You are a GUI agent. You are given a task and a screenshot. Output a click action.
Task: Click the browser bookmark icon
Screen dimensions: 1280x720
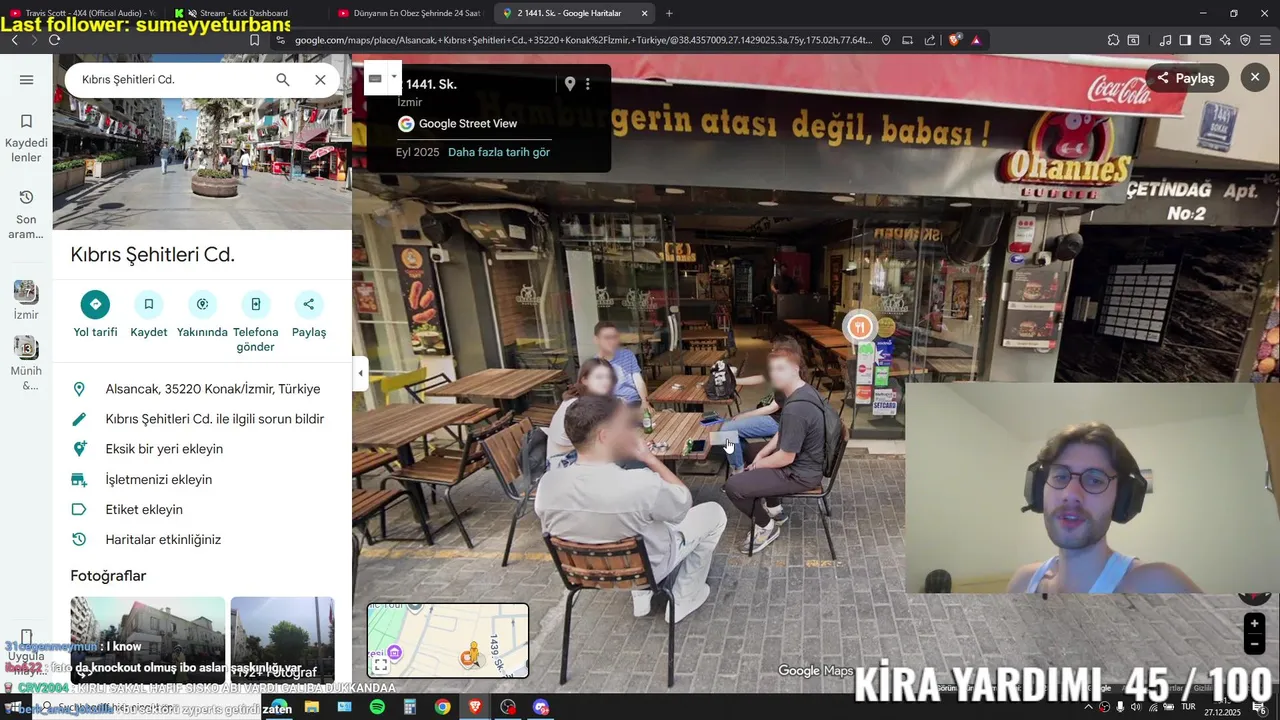[254, 40]
